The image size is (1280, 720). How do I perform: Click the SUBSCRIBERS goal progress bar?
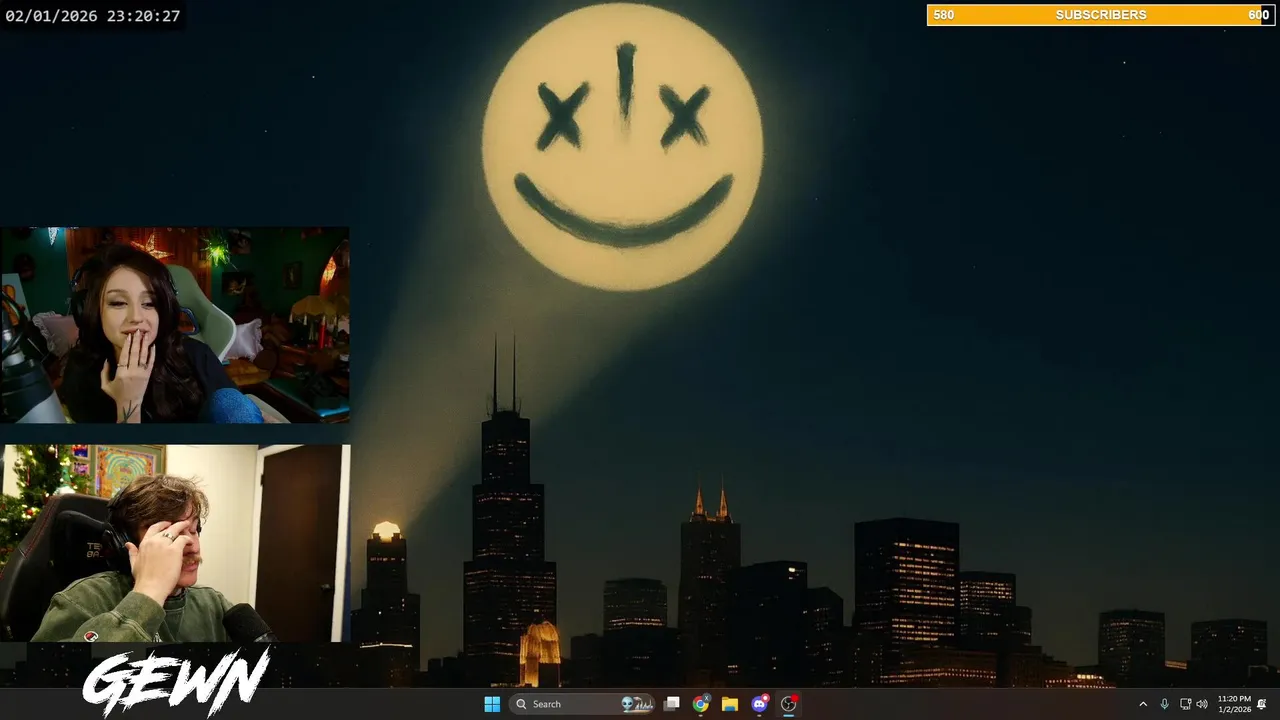click(x=1101, y=15)
